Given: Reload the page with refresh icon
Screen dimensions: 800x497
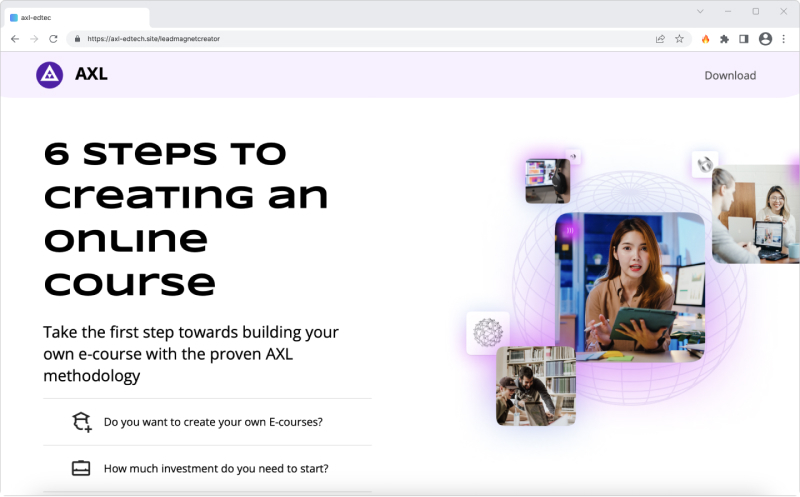Looking at the screenshot, I should click(53, 39).
